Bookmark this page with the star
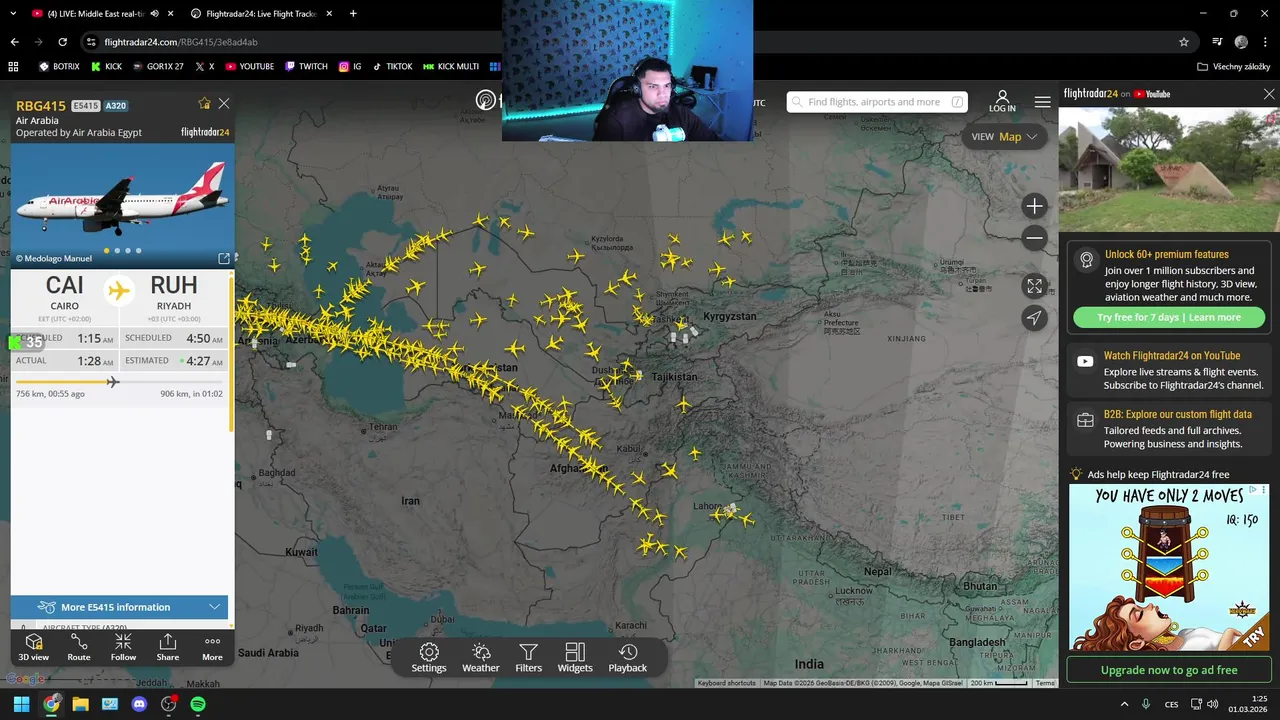The width and height of the screenshot is (1280, 720). point(1184,42)
